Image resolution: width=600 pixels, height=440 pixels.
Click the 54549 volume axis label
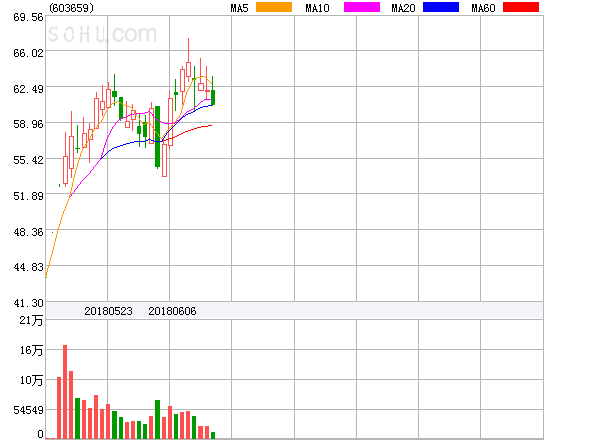click(28, 410)
